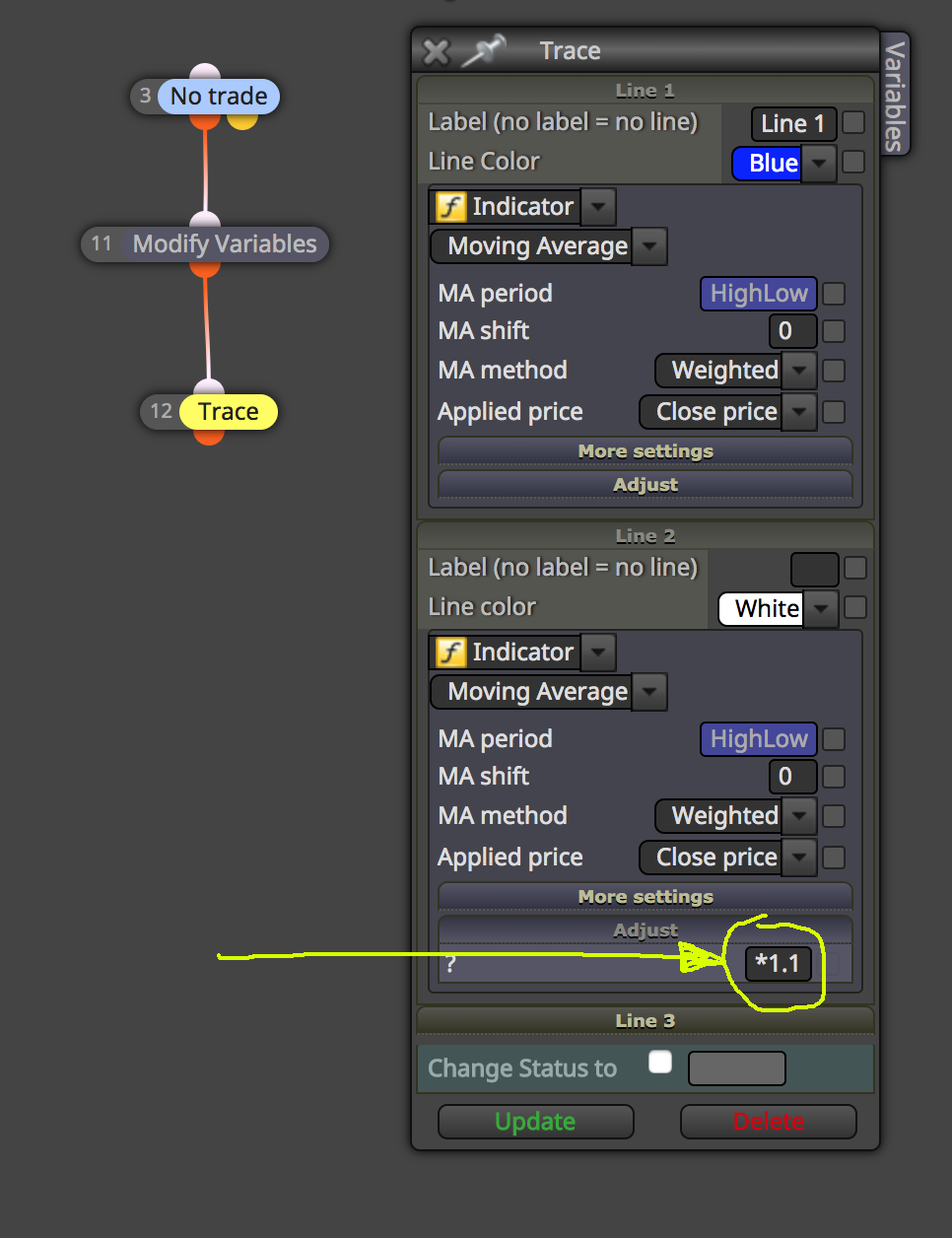This screenshot has width=952, height=1238.
Task: Click Line 2 MA shift value field
Action: click(x=792, y=777)
